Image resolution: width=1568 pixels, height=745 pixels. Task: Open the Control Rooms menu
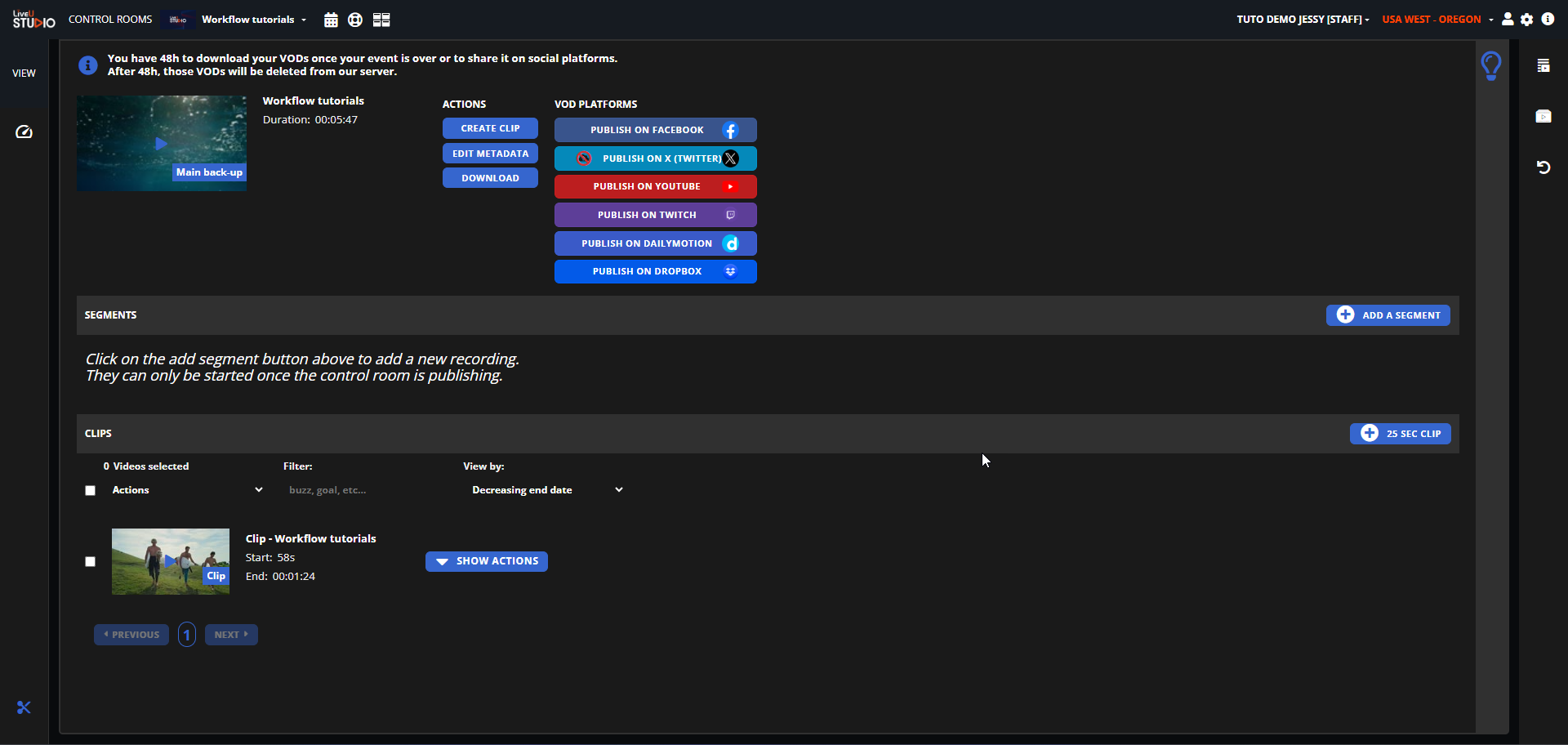click(x=110, y=20)
